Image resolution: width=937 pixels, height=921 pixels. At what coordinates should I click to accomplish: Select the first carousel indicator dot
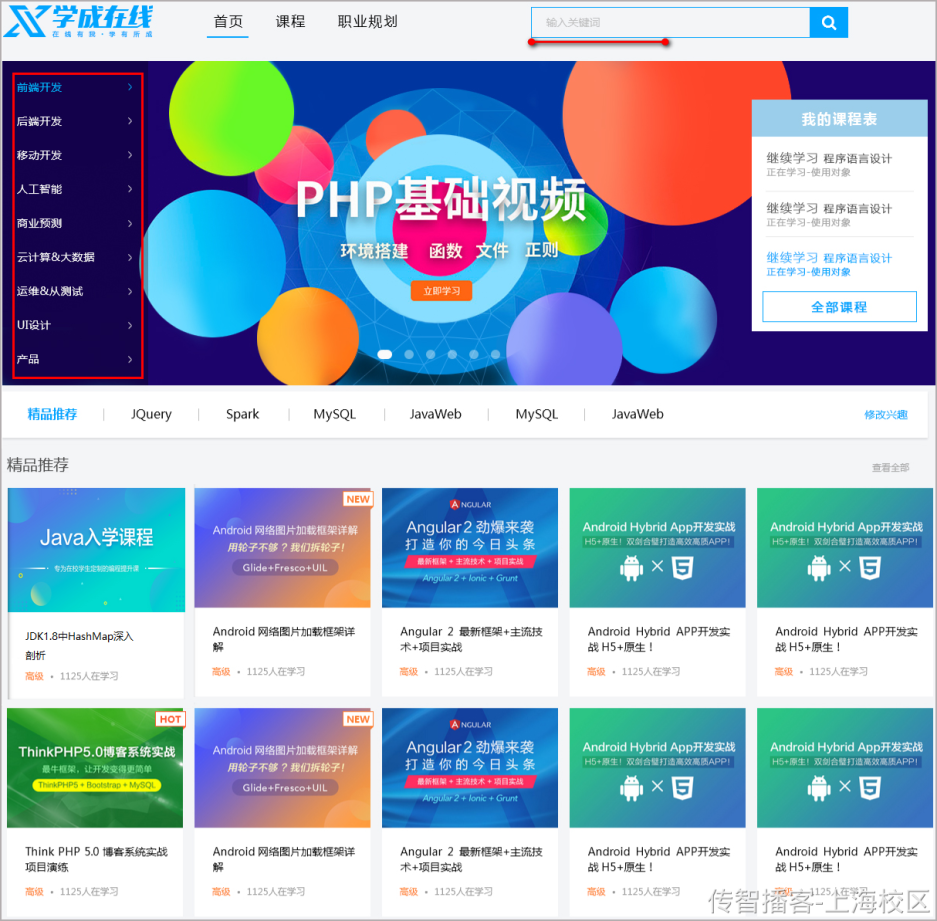pos(385,354)
